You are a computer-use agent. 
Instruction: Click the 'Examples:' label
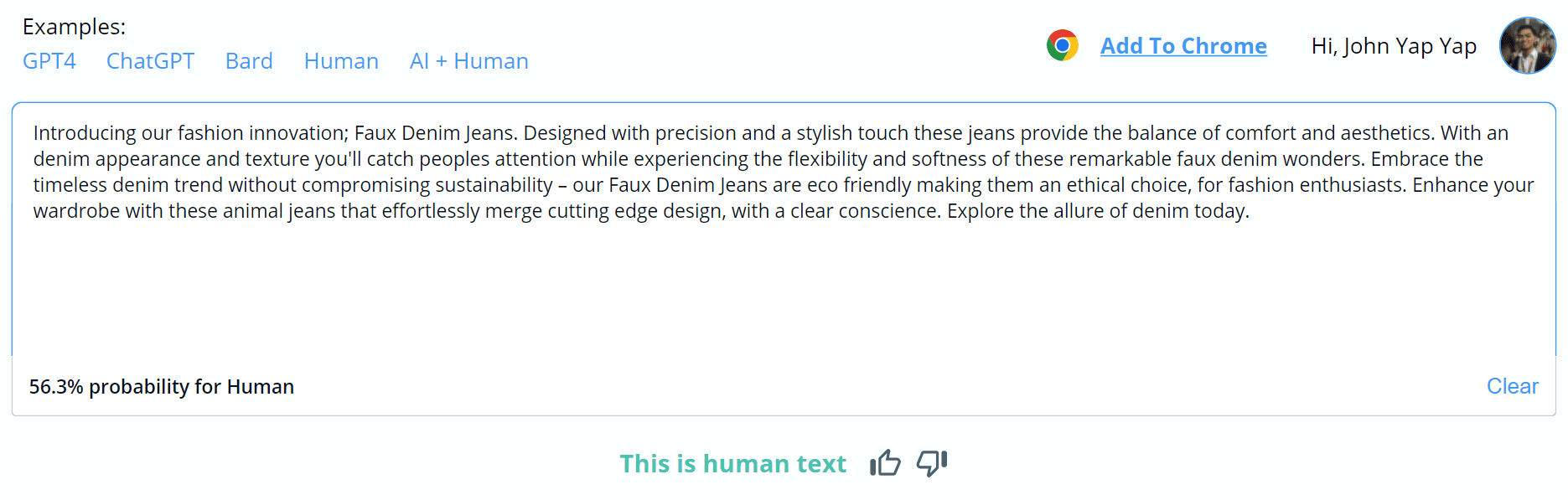click(x=74, y=27)
